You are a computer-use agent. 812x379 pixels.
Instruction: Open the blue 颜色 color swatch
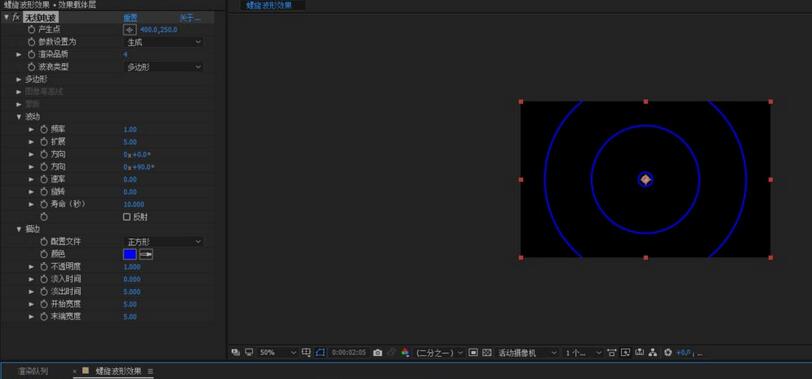[x=129, y=254]
